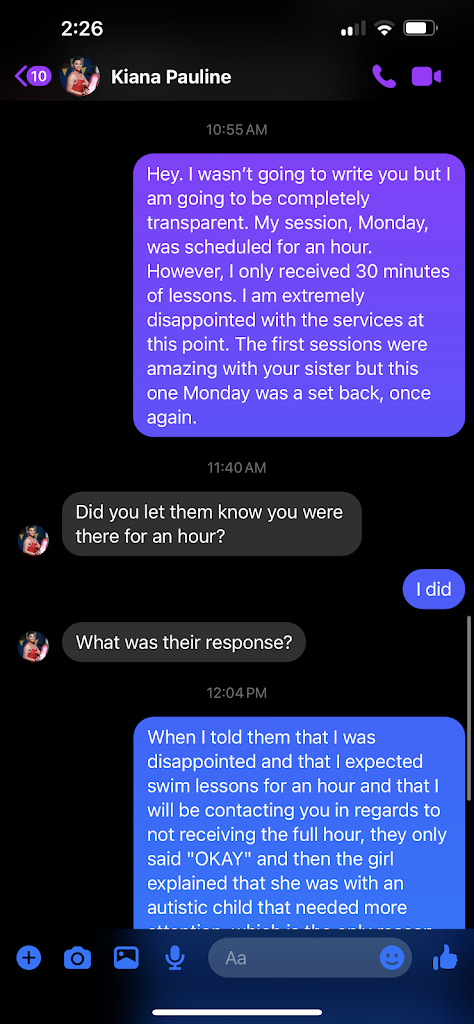Open the camera from message bar
Screen dimensions: 474x1024
click(78, 958)
